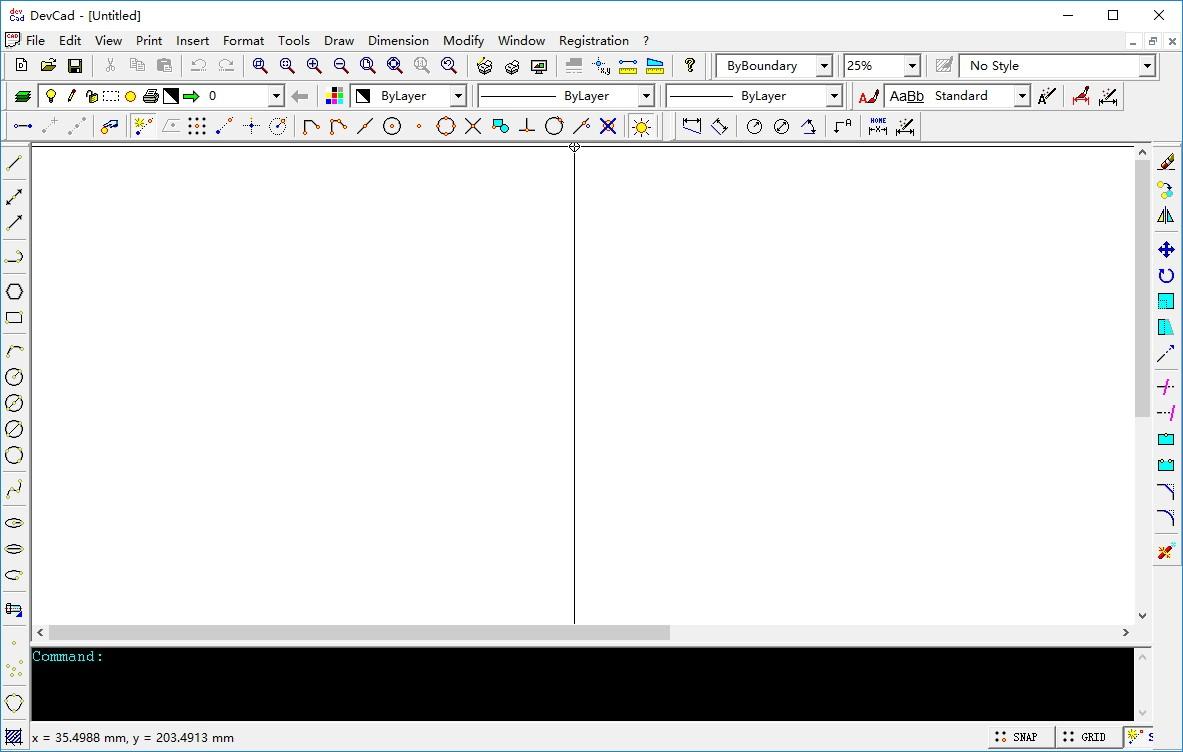Viewport: 1183px width, 752px height.
Task: Select the hexagon Polygon draw tool
Action: [14, 291]
